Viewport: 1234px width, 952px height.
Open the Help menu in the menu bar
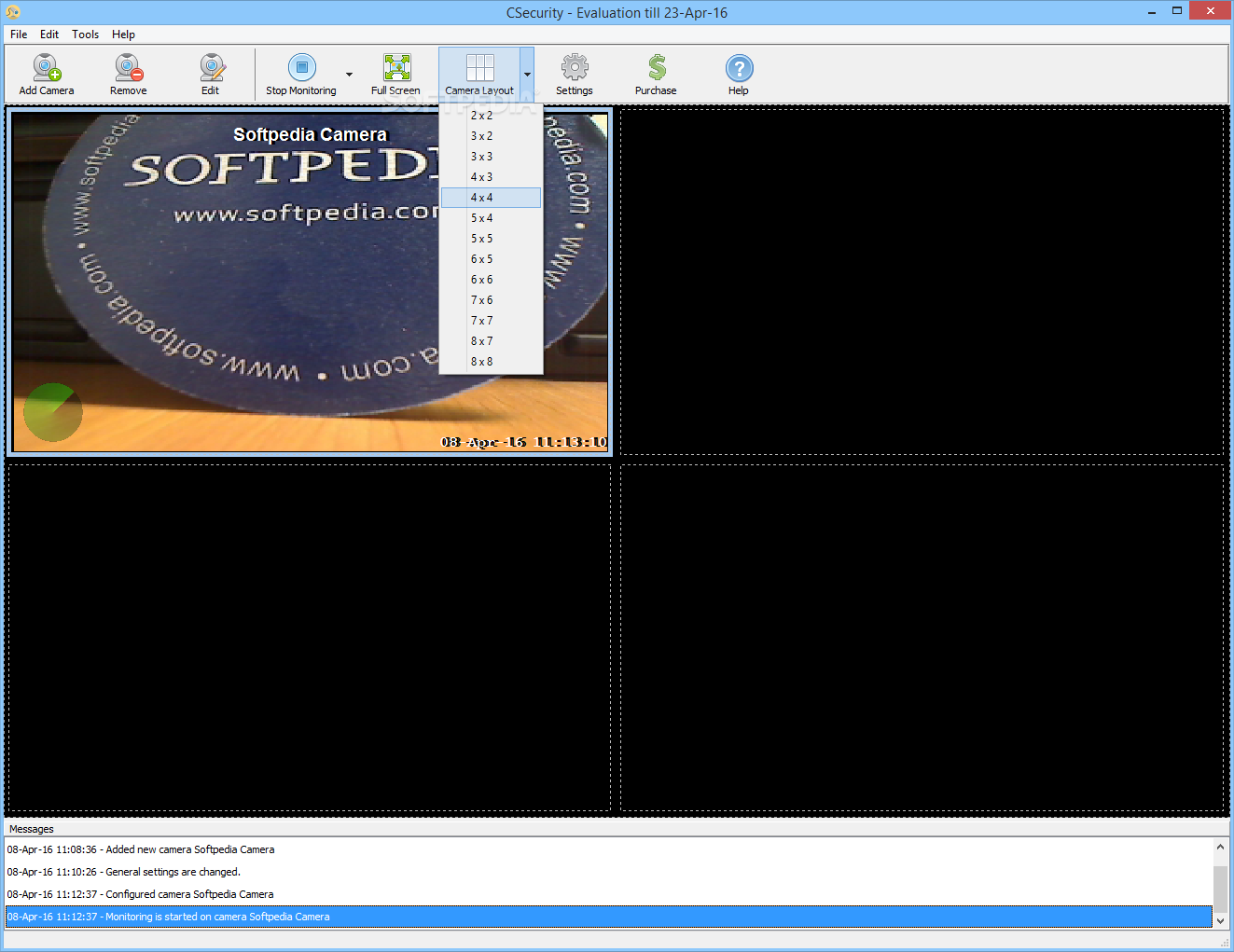[x=123, y=34]
